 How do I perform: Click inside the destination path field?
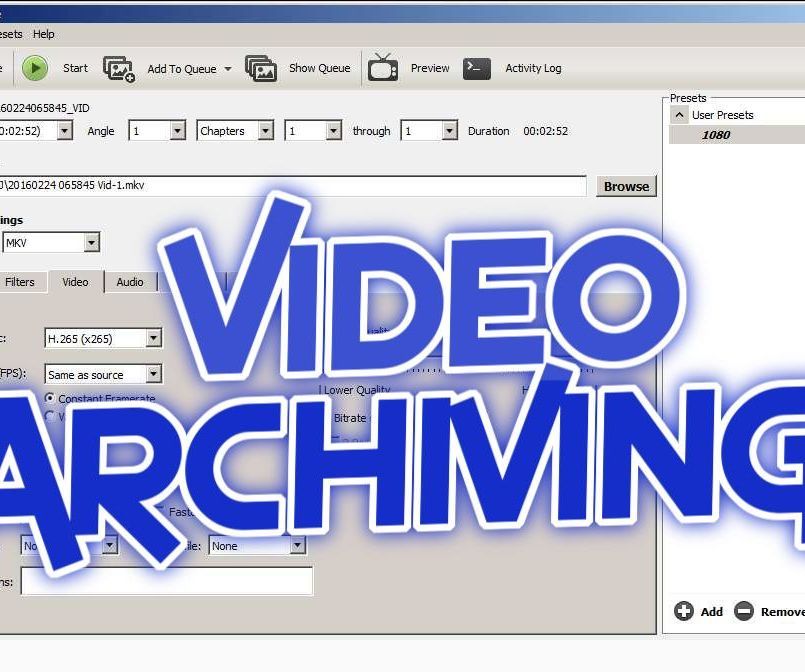pyautogui.click(x=300, y=186)
